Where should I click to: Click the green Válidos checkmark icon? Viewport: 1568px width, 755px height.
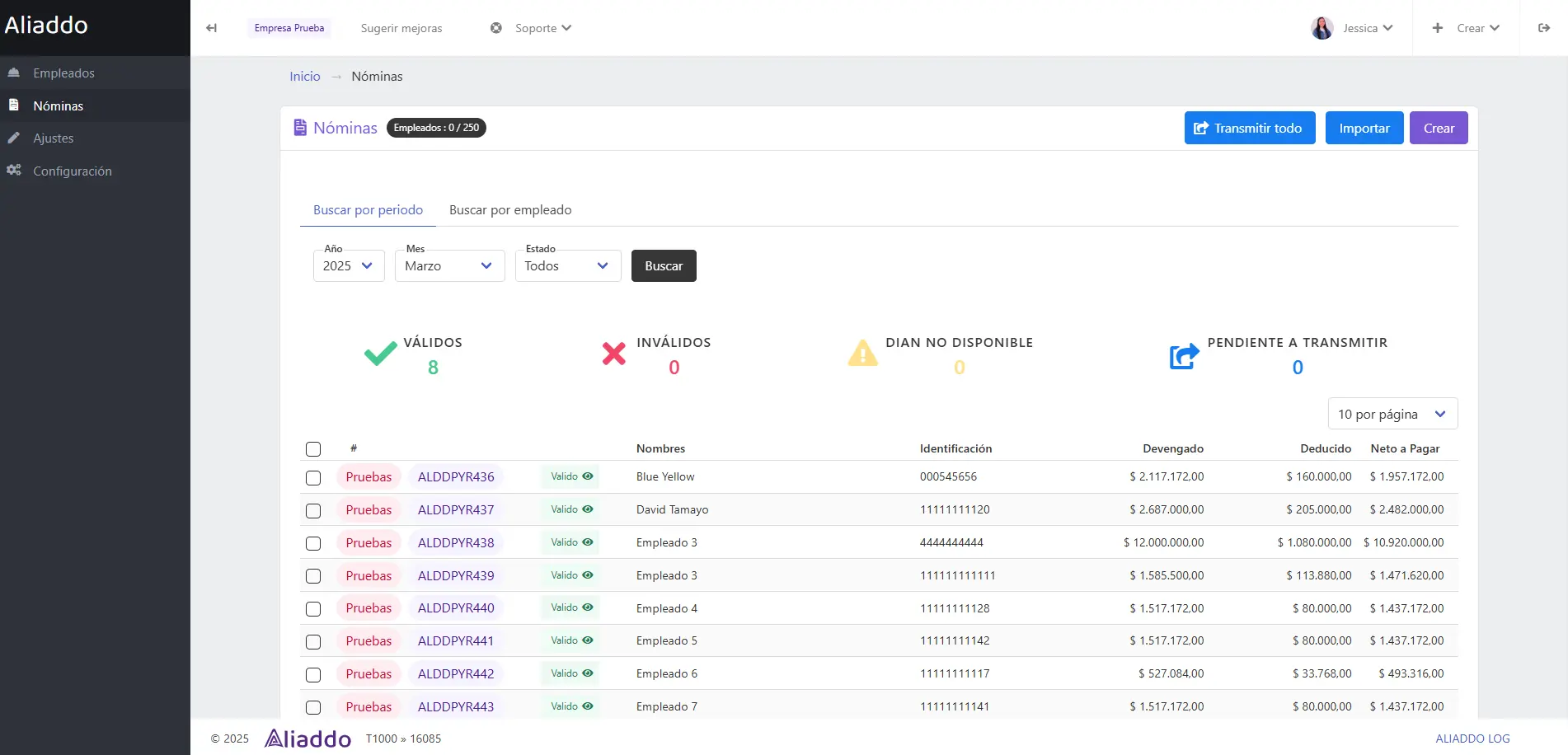tap(380, 354)
